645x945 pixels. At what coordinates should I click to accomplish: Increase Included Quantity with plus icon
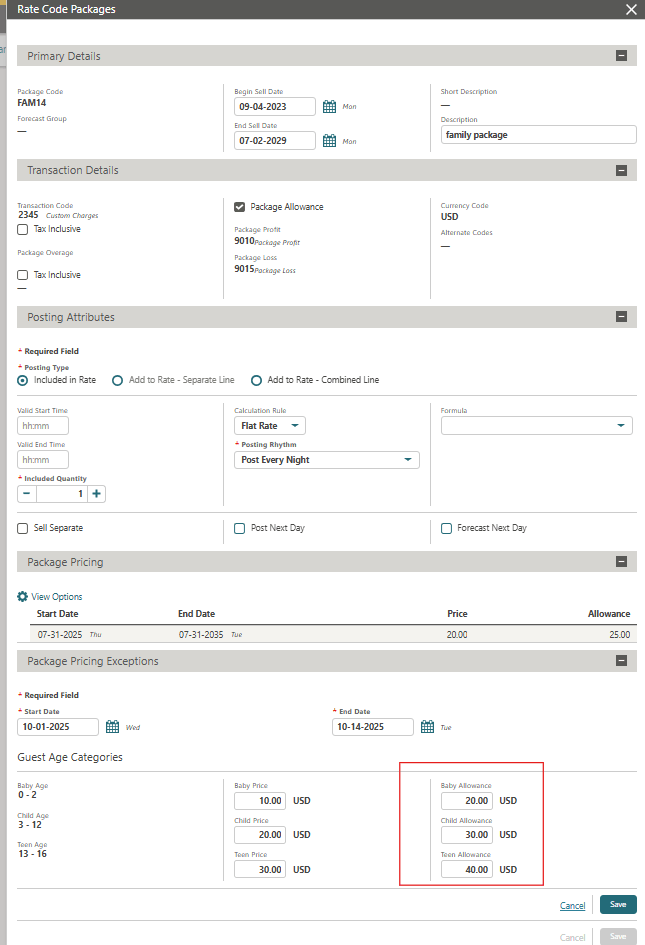coord(96,493)
